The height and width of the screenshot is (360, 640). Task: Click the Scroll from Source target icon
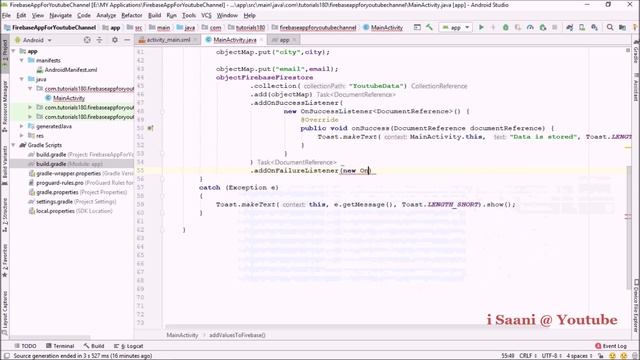pos(87,40)
